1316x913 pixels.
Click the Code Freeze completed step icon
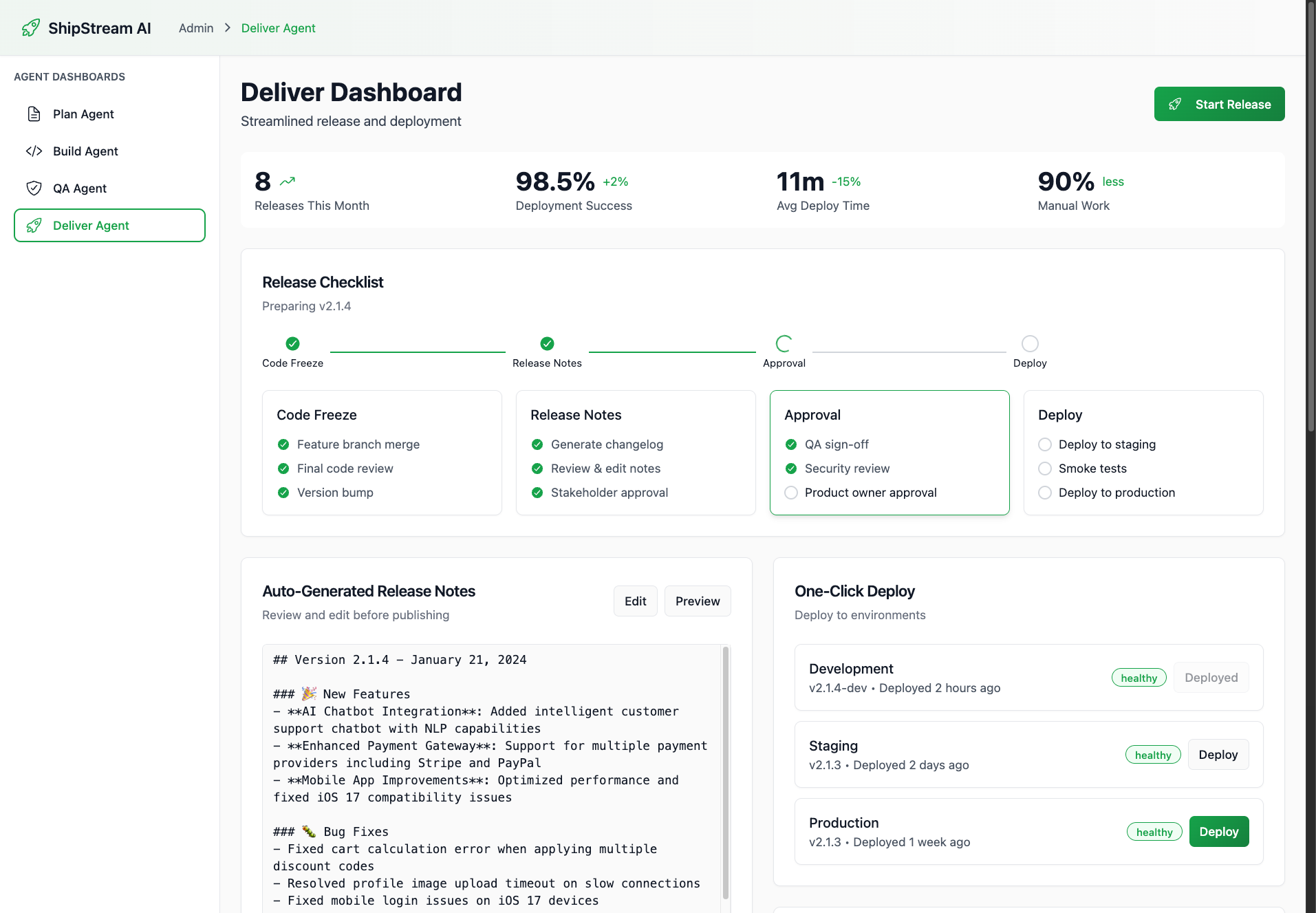(x=292, y=343)
